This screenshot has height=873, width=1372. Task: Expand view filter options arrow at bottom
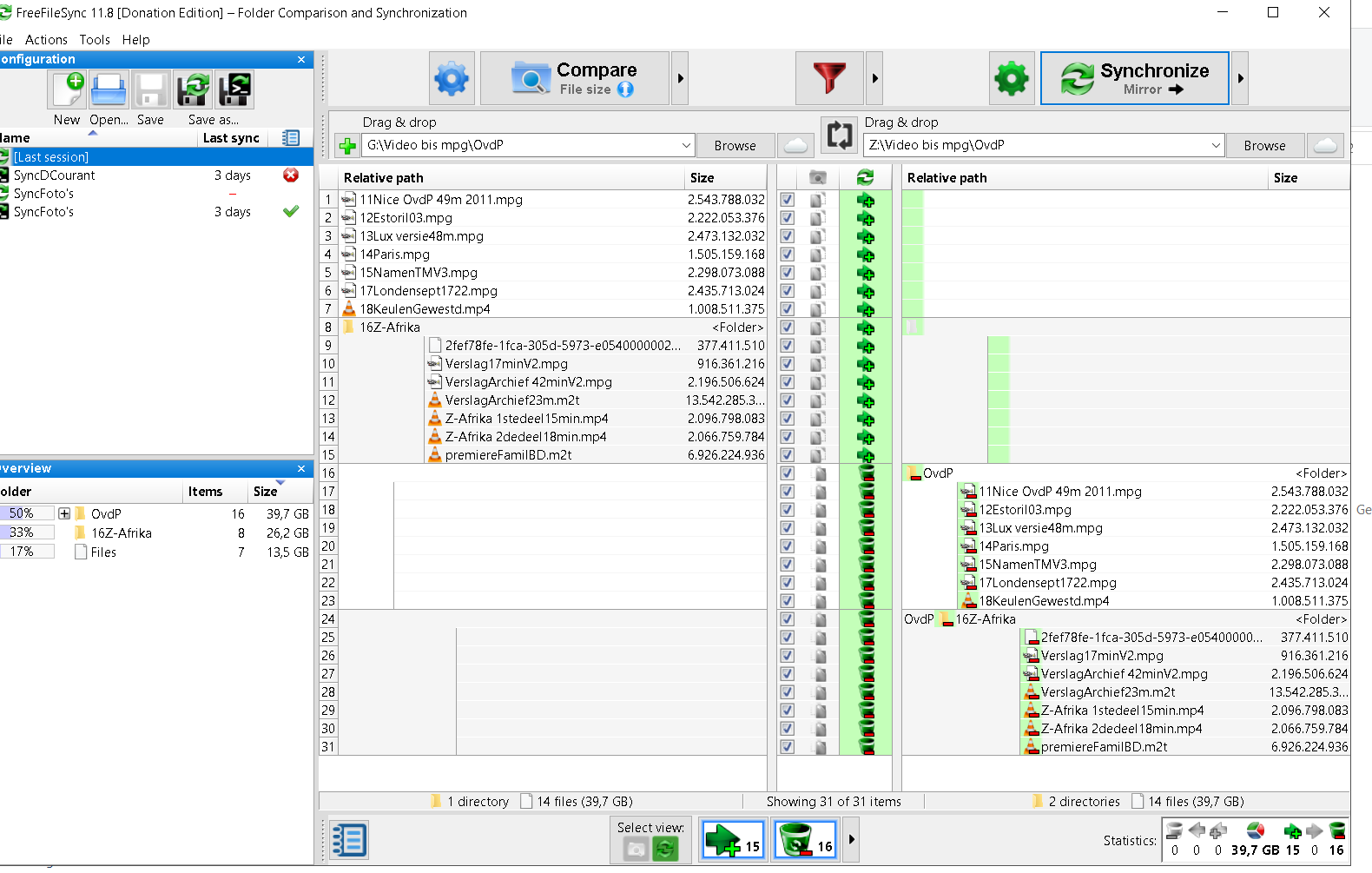pos(851,840)
